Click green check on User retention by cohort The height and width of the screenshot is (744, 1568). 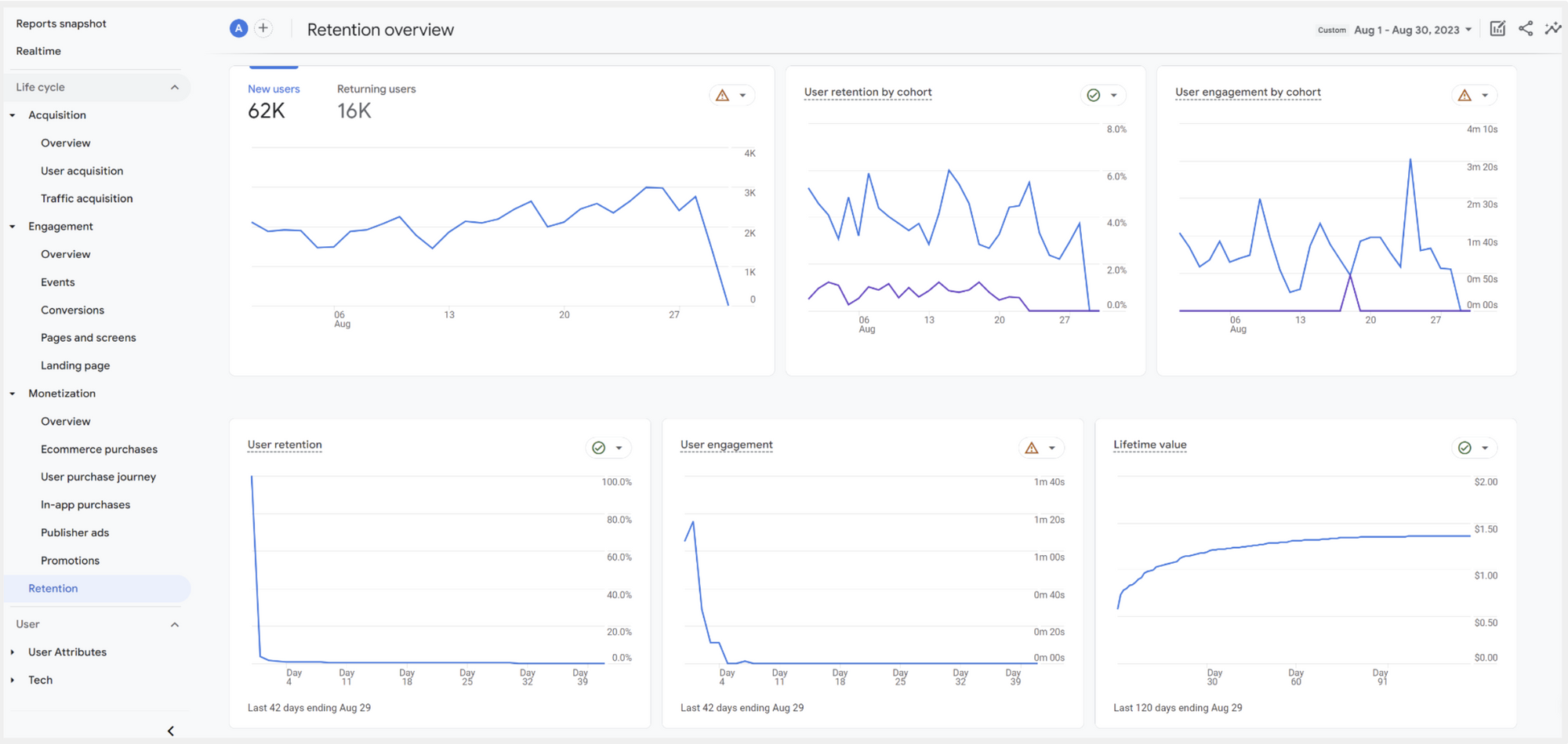1094,96
